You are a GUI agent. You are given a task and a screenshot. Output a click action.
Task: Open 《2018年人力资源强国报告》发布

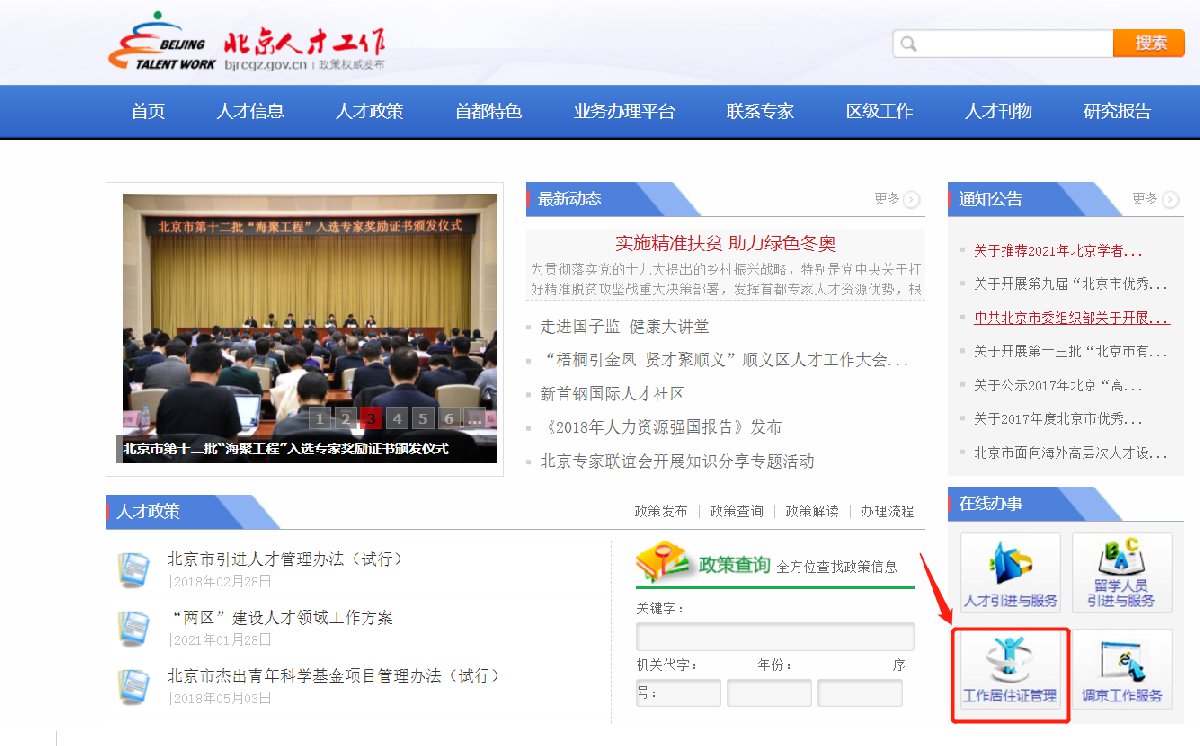tap(661, 427)
